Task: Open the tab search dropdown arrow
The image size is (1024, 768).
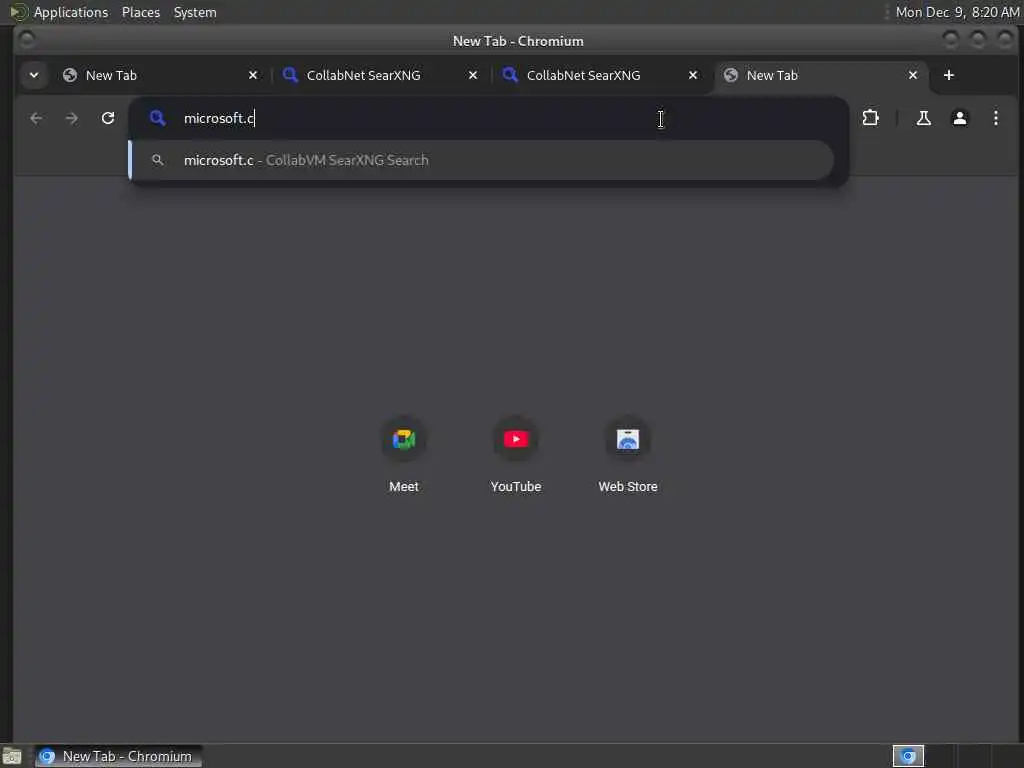Action: pos(34,75)
